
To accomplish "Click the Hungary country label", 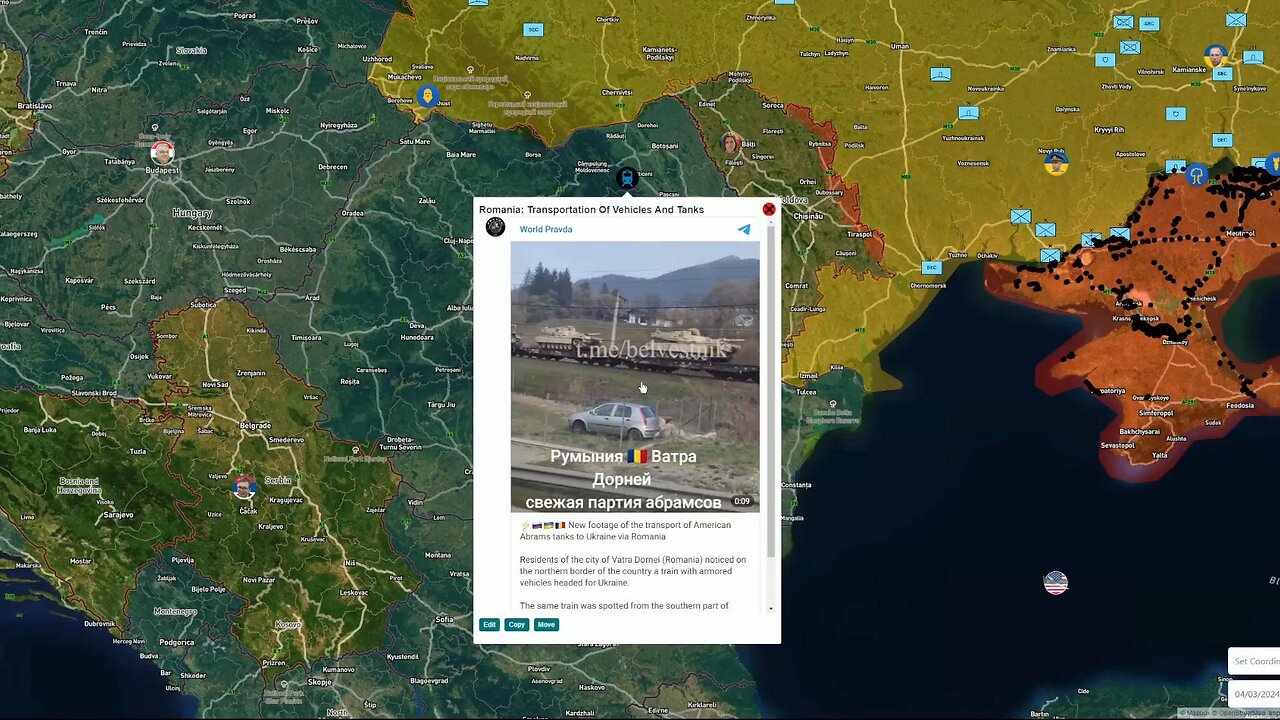I will click(x=192, y=213).
